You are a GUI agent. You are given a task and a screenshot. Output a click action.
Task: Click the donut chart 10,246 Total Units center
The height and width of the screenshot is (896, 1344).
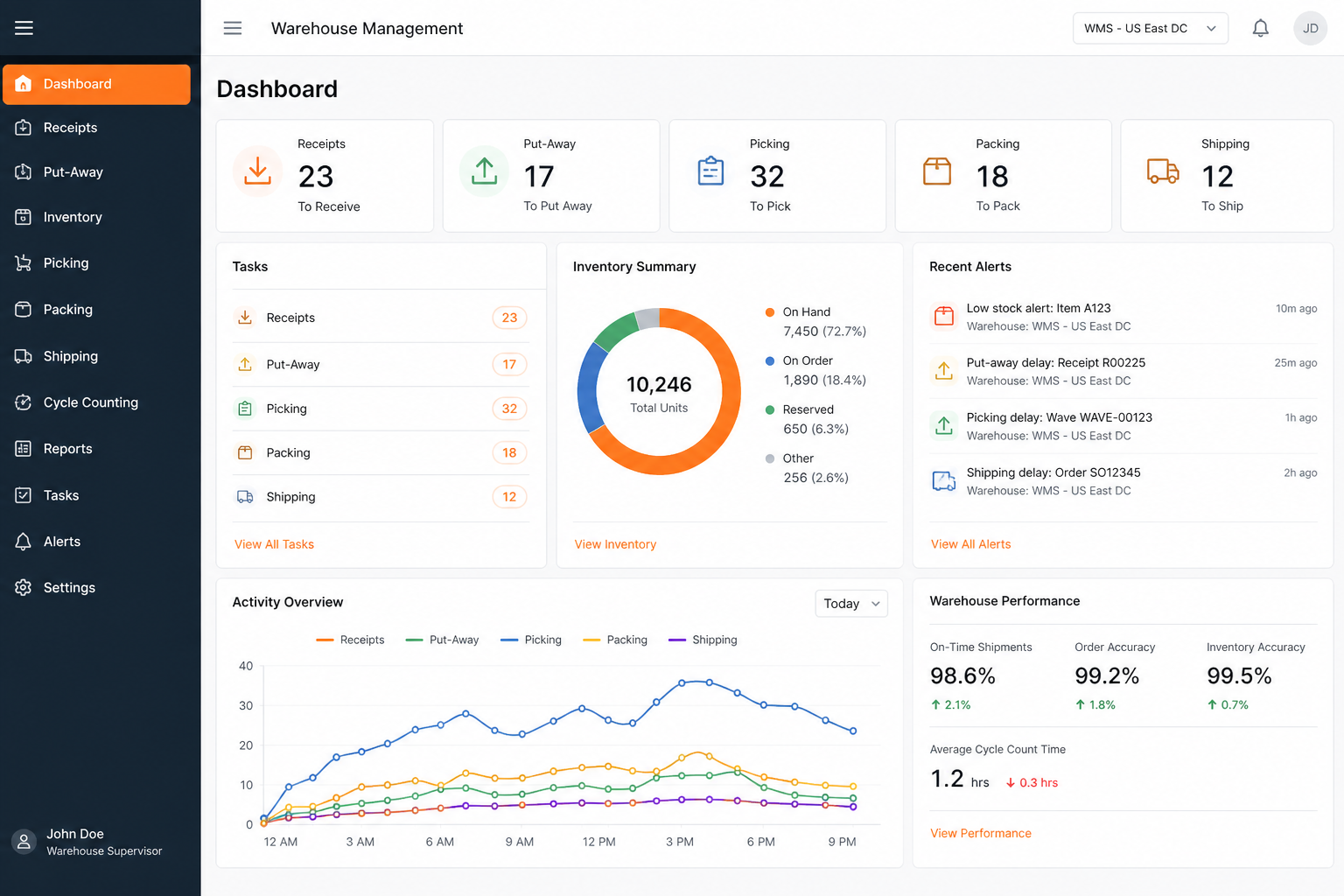point(659,393)
